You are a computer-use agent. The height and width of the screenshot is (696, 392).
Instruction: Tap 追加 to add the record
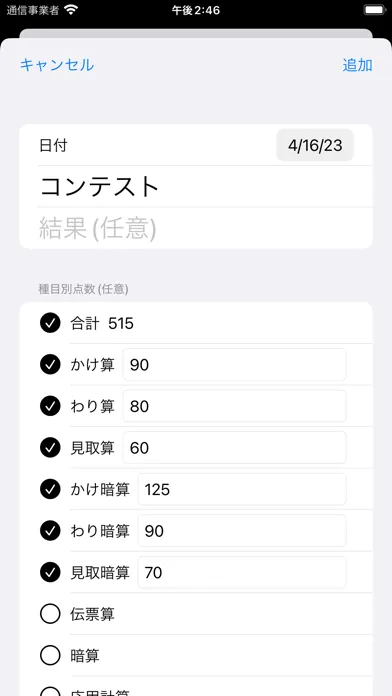coord(357,65)
